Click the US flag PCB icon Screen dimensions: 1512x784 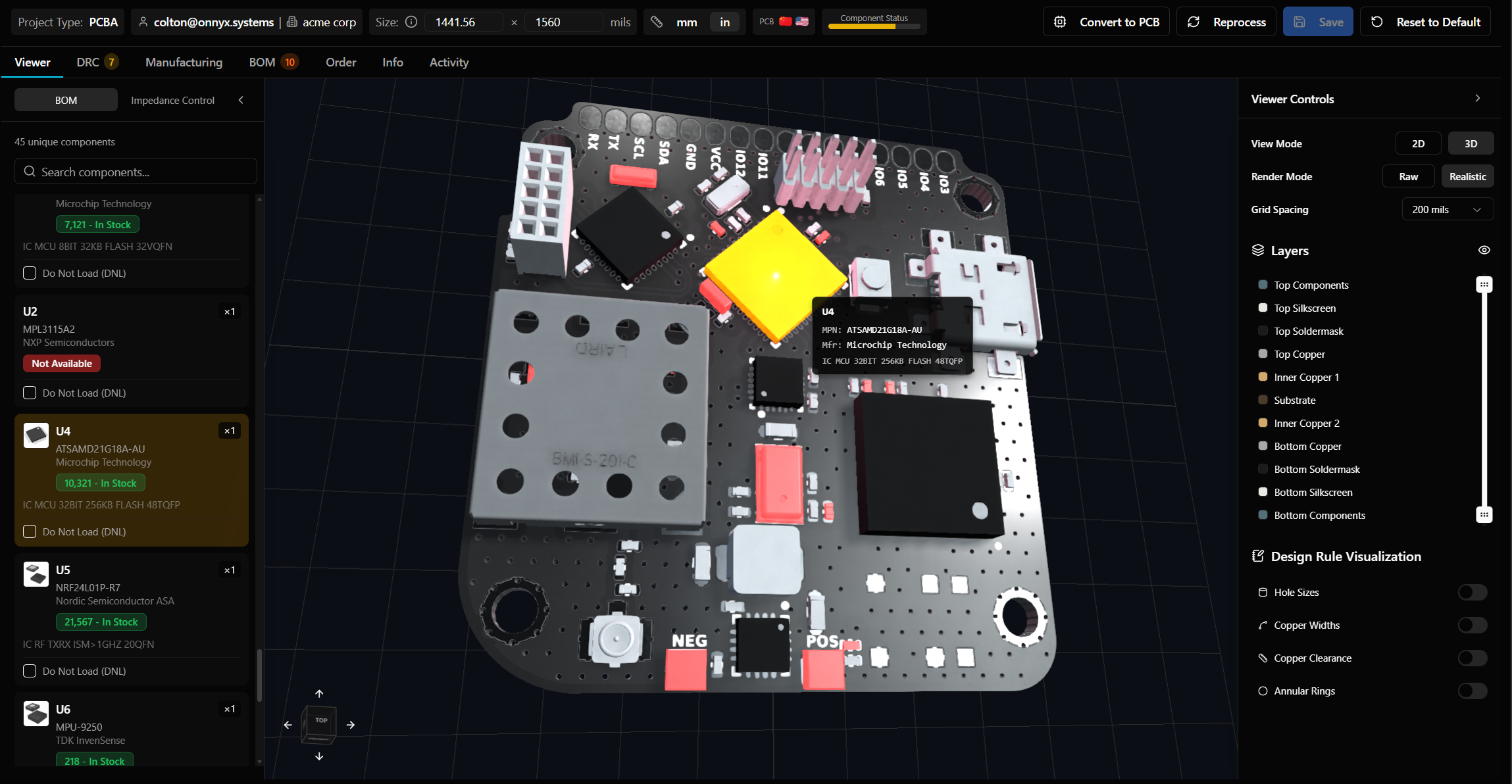(x=801, y=20)
